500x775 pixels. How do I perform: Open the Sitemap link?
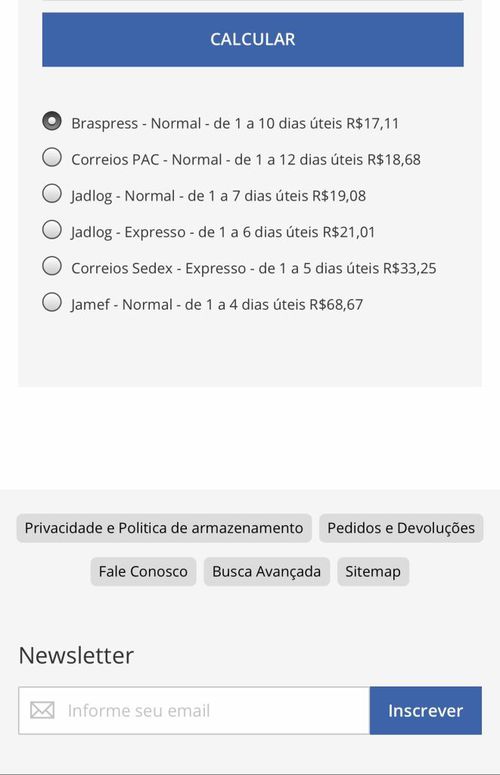[x=373, y=571]
